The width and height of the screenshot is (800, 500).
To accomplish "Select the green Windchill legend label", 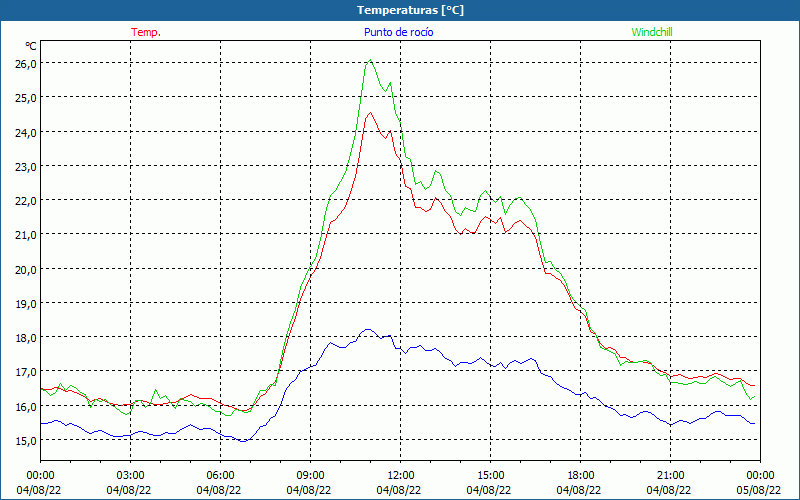I will [652, 32].
